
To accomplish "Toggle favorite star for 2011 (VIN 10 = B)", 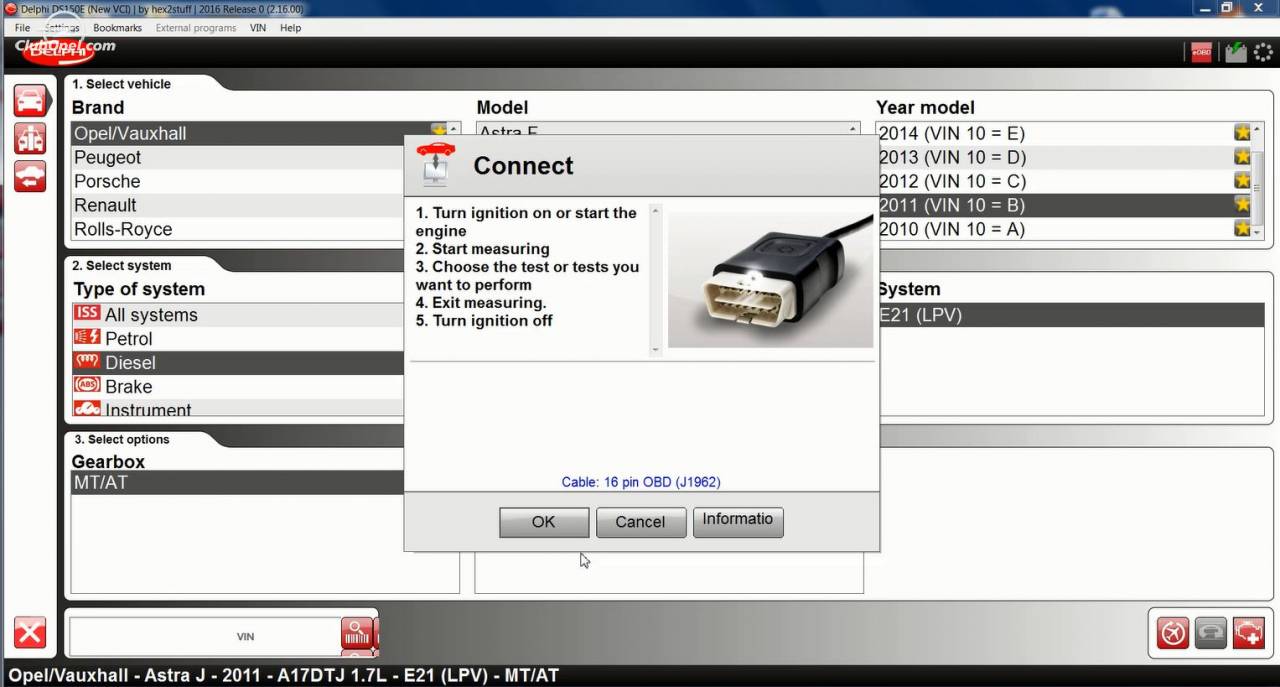I will pyautogui.click(x=1242, y=205).
